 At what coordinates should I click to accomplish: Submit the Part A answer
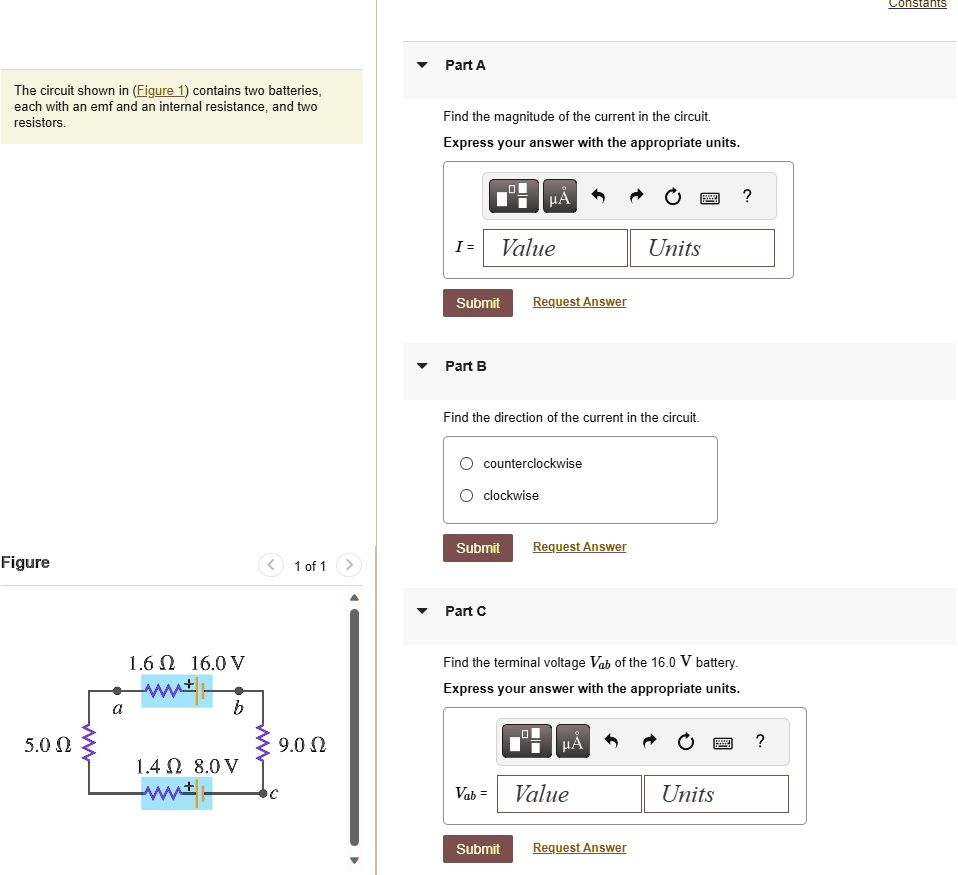coord(477,302)
